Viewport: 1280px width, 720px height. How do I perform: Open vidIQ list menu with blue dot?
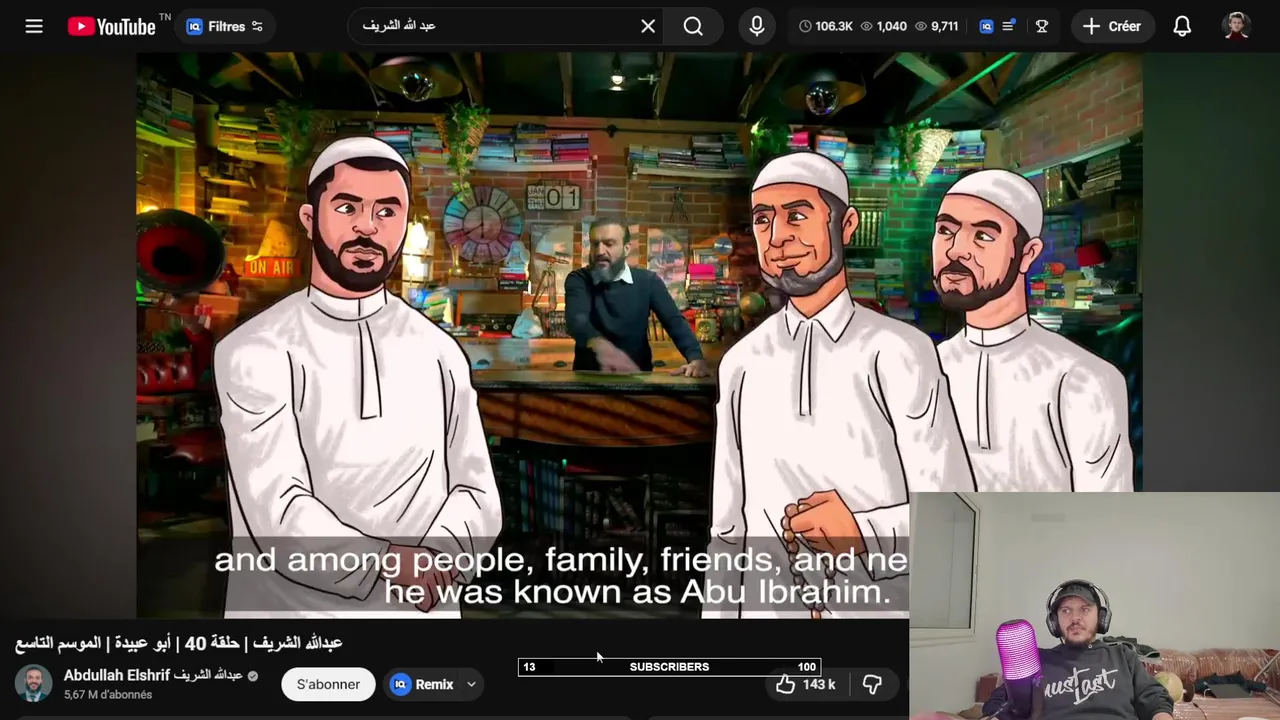[x=1009, y=26]
